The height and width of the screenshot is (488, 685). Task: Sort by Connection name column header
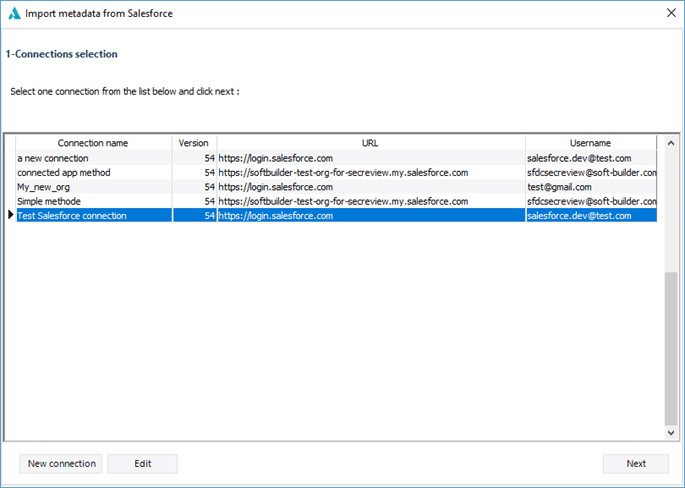(93, 143)
